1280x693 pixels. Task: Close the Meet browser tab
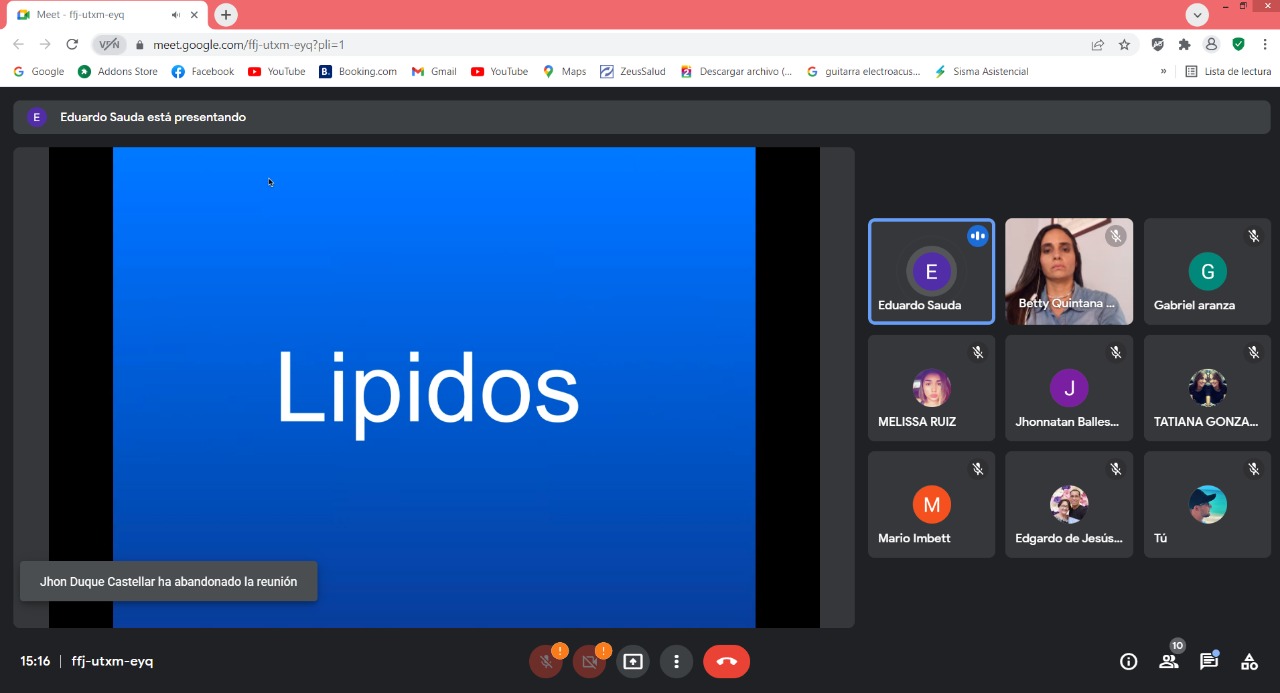point(194,15)
